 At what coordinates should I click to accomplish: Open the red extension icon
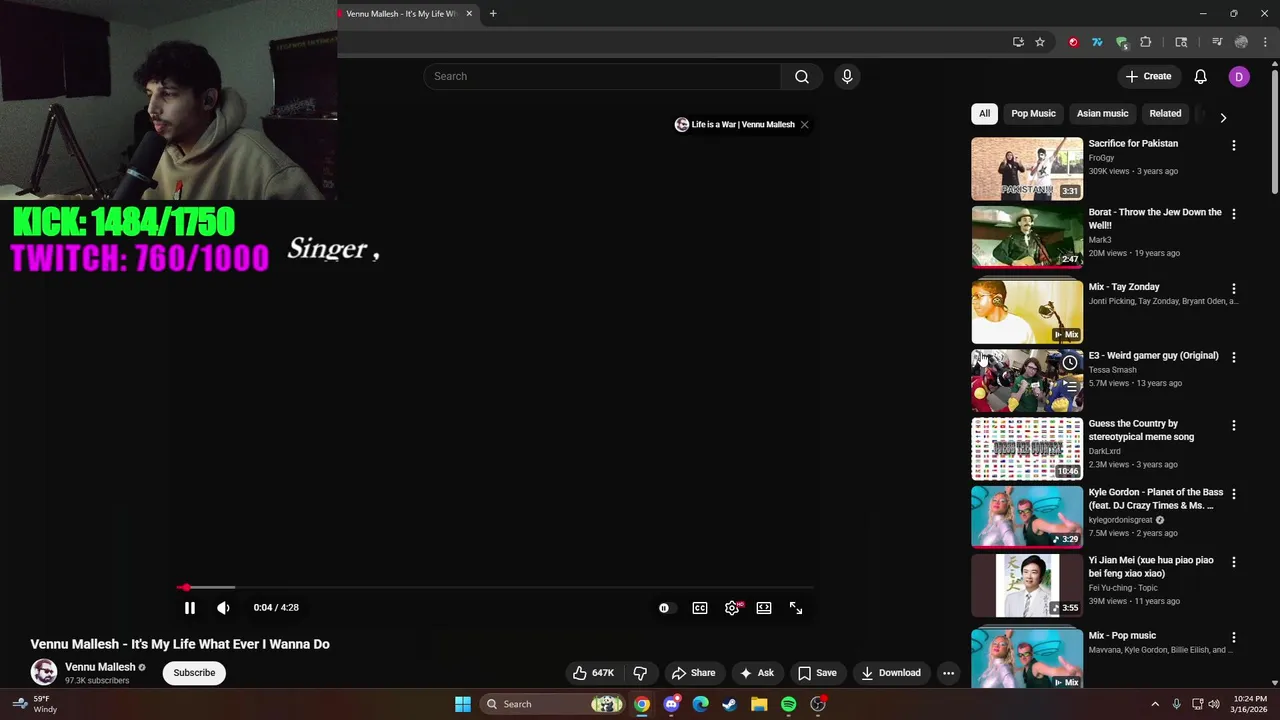pyautogui.click(x=1073, y=42)
